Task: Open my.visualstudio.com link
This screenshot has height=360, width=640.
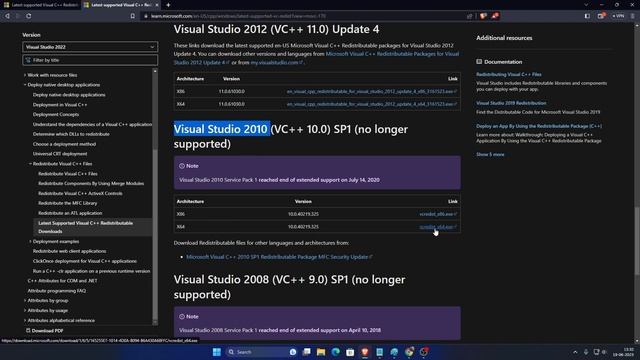Action: pos(277,62)
